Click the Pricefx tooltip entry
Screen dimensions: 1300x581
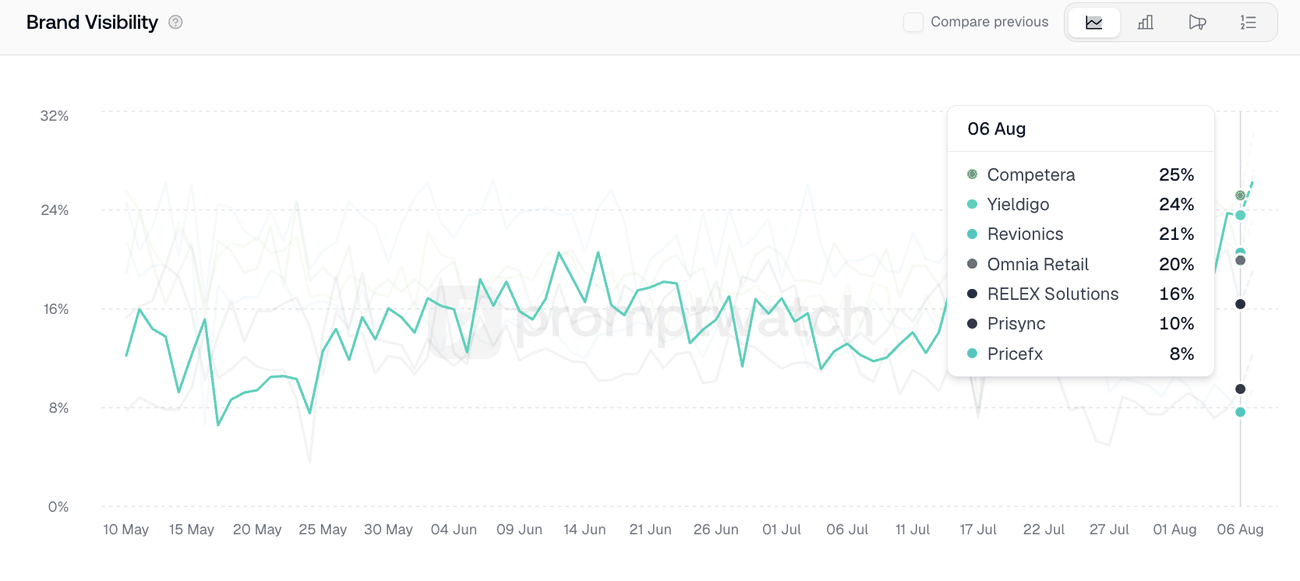1080,354
